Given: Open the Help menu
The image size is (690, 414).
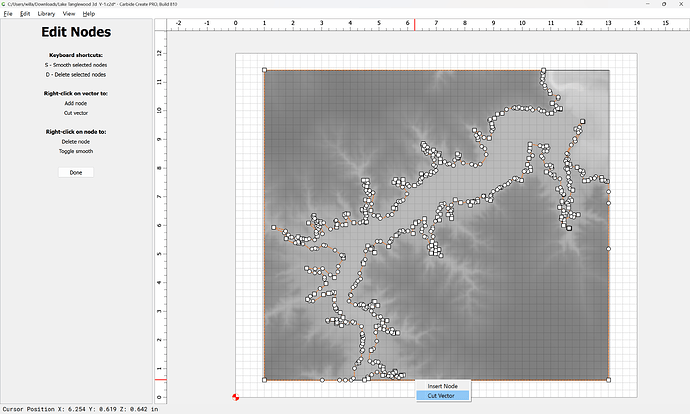Looking at the screenshot, I should pos(88,14).
